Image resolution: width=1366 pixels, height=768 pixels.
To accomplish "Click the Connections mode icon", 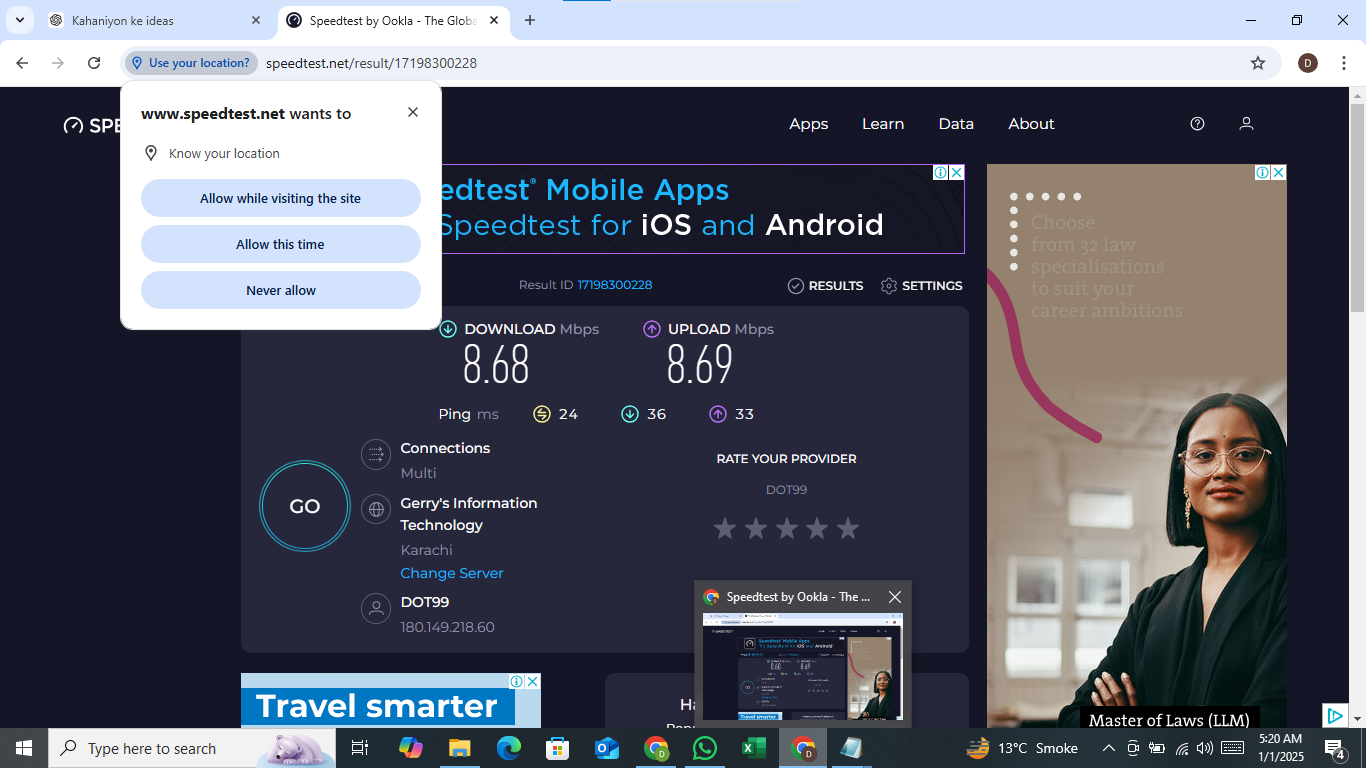I will point(376,454).
